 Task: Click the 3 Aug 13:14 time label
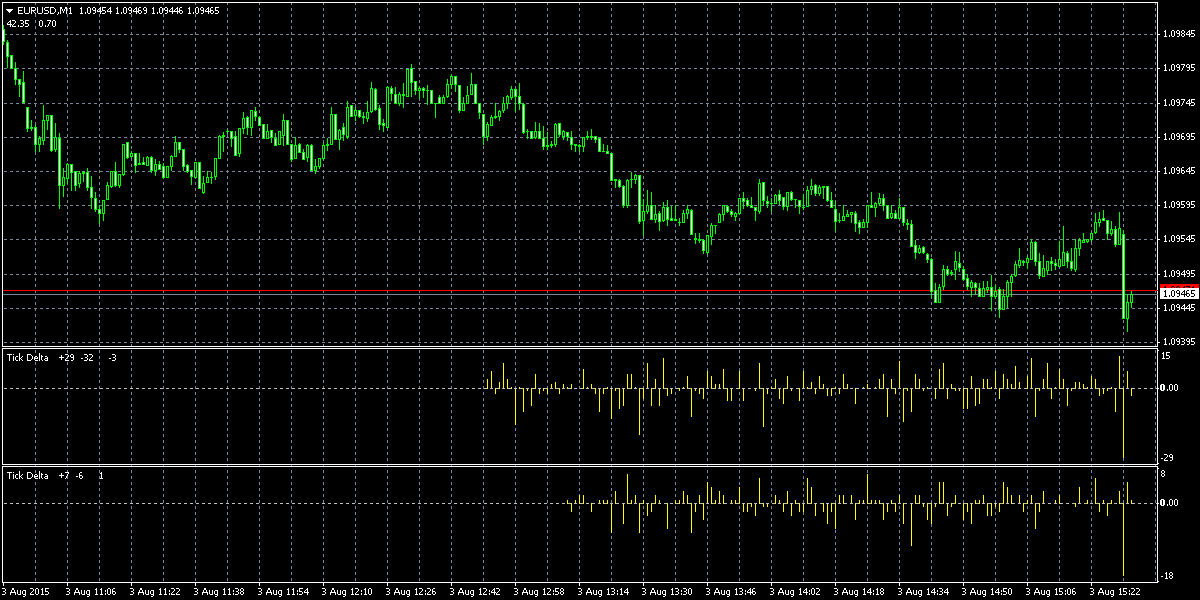[603, 591]
